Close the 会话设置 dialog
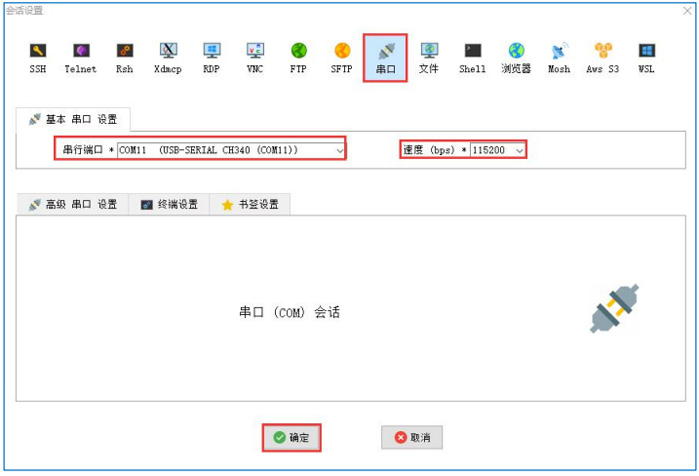This screenshot has width=699, height=476. coord(687,11)
